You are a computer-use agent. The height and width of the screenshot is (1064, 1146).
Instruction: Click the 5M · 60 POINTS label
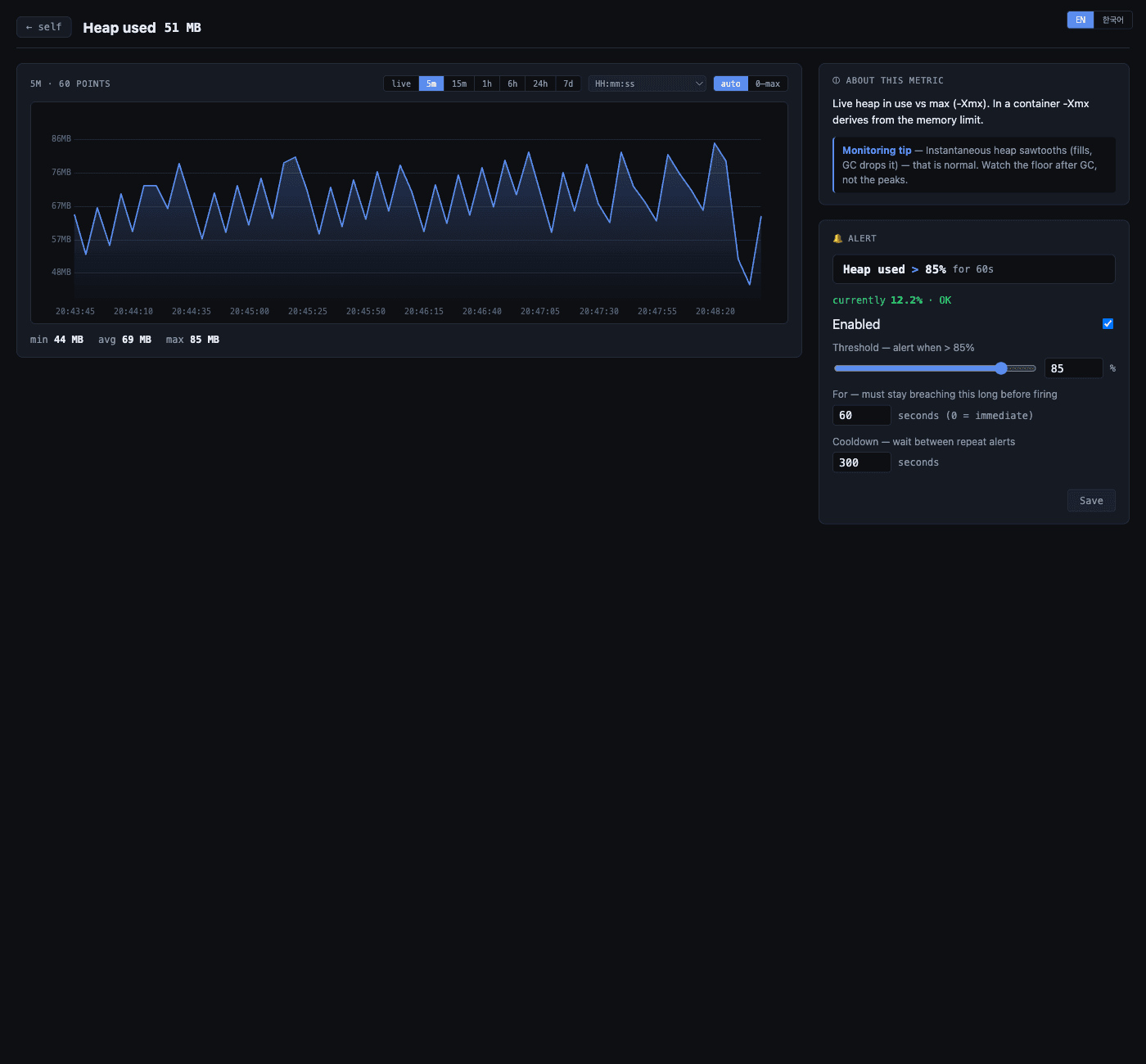pyautogui.click(x=70, y=83)
